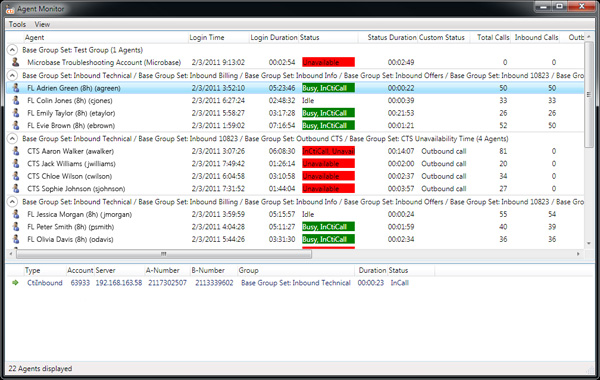Screen dimensions: 600x380
Task: Click agent icon beside Adrien Green
Action: [16, 88]
